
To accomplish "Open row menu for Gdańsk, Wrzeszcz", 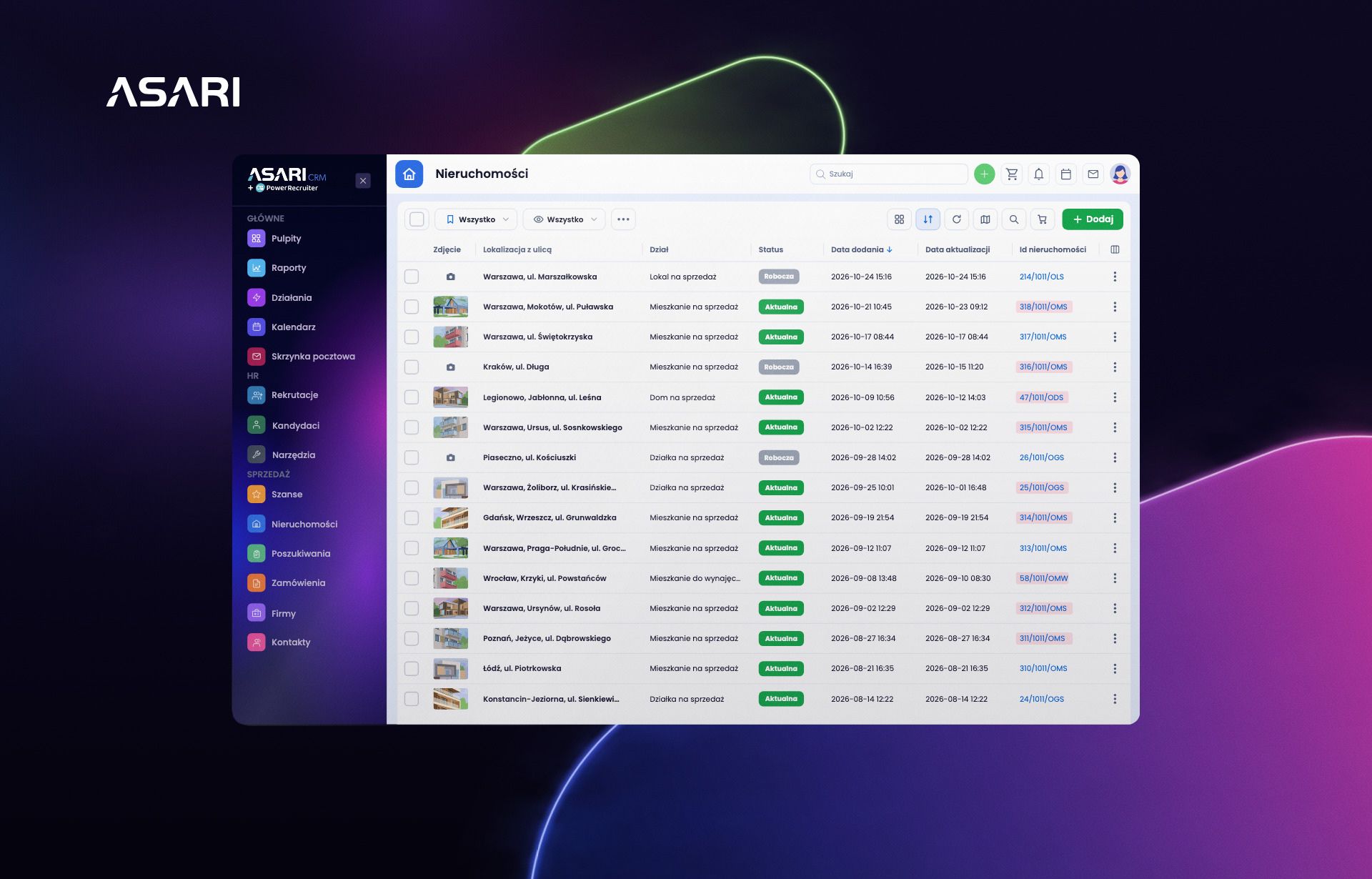I will click(1115, 517).
